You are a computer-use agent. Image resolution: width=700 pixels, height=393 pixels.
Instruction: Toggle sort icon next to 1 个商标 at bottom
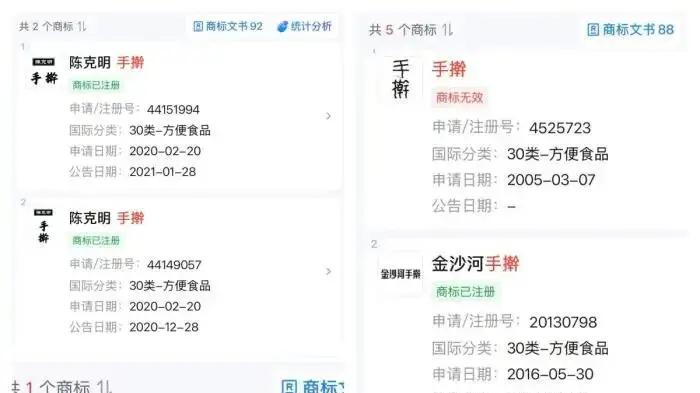click(104, 386)
